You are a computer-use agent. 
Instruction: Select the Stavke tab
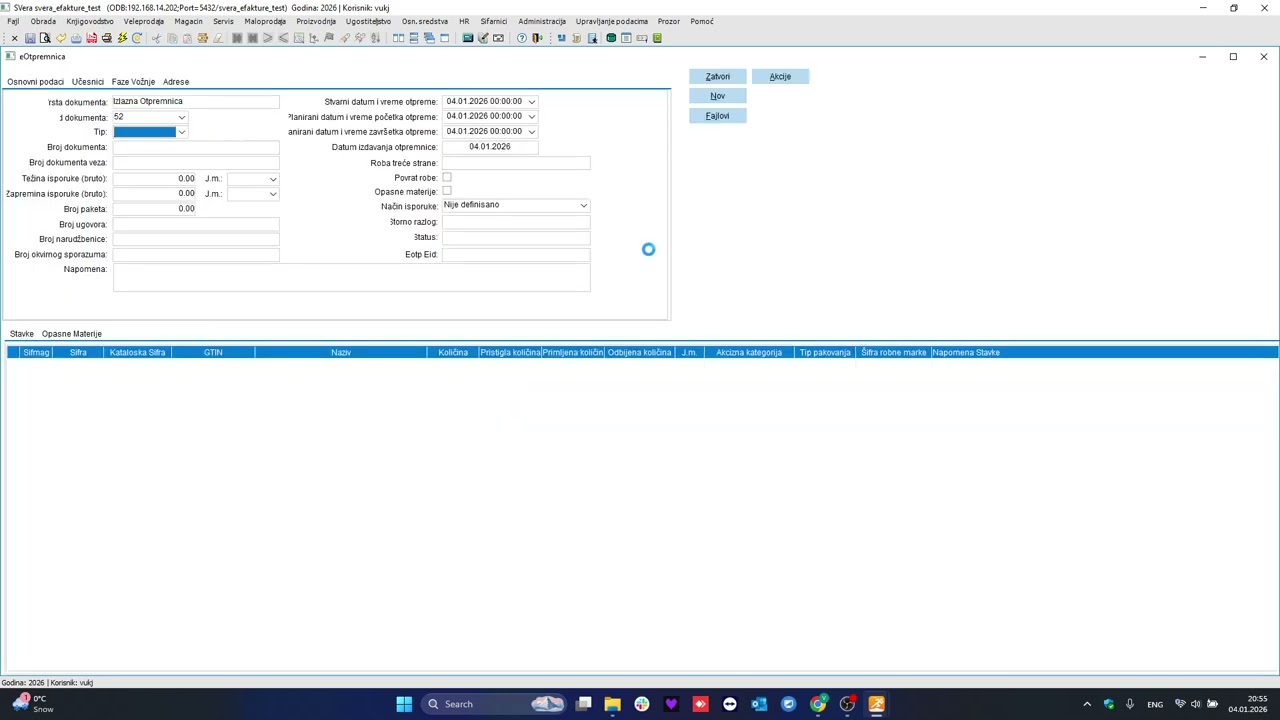pyautogui.click(x=22, y=334)
